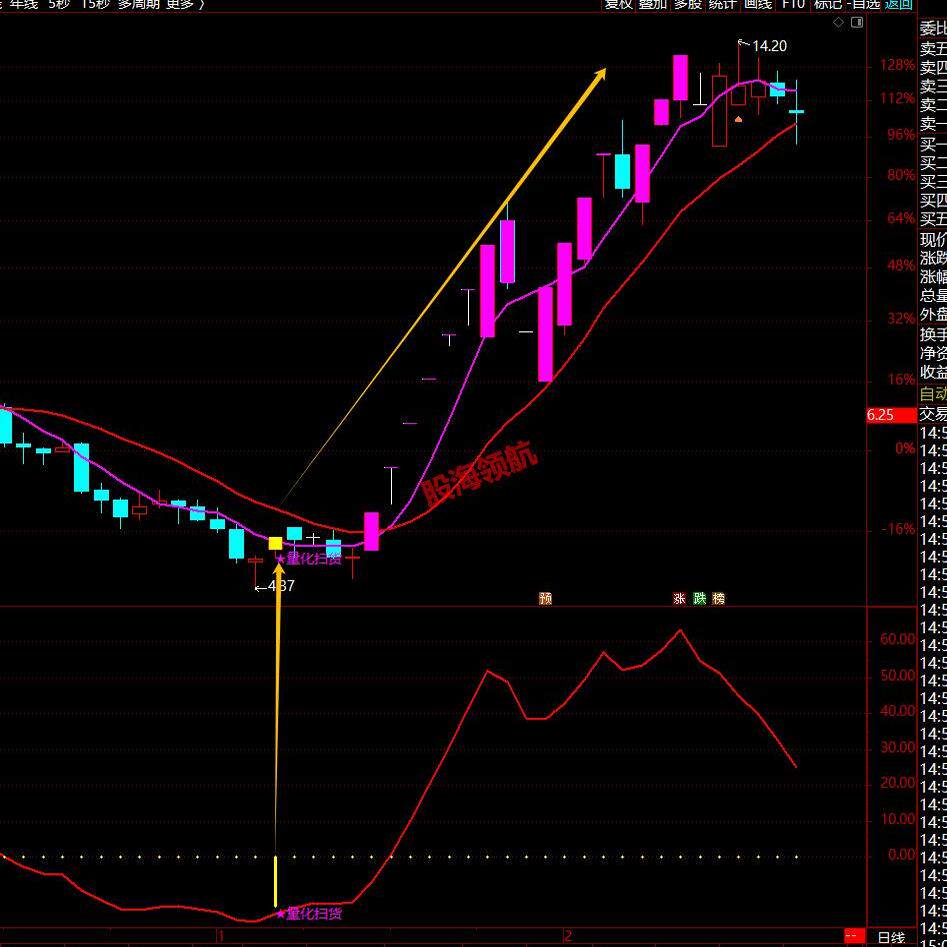Toggle the side panel icon beside the diamond
The width and height of the screenshot is (947, 947).
[x=857, y=23]
